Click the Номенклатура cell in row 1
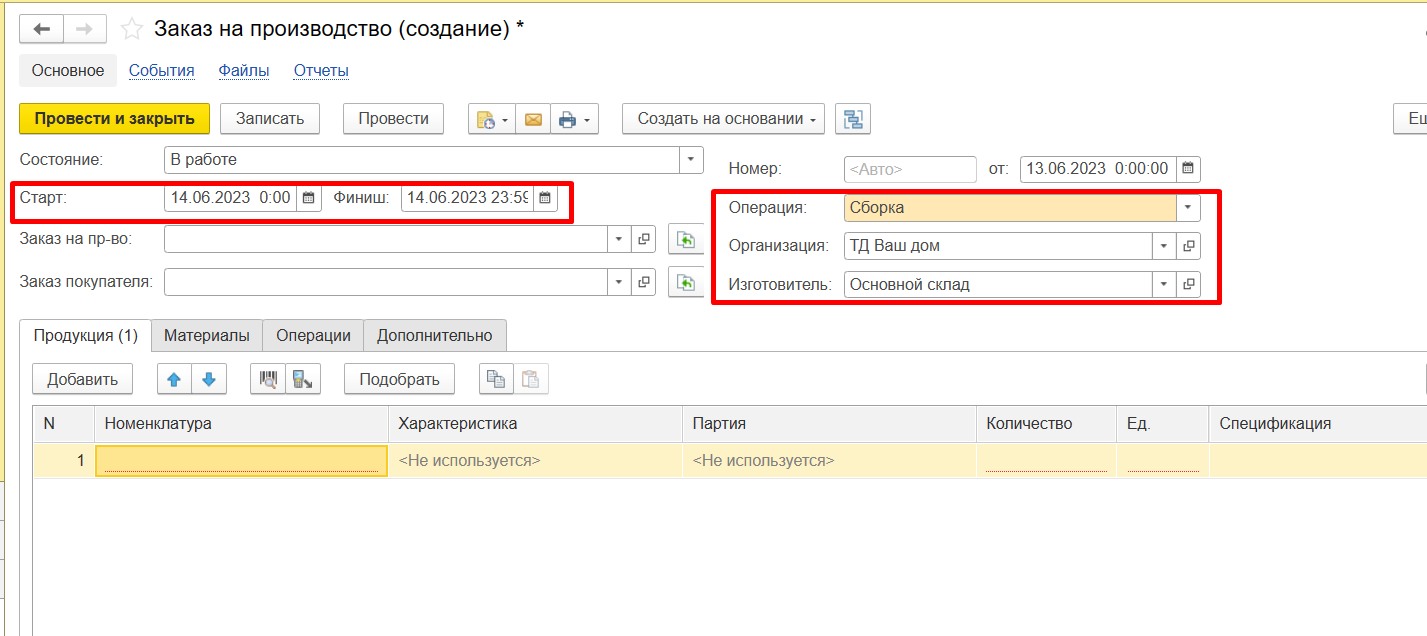This screenshot has height=636, width=1427. (x=240, y=460)
